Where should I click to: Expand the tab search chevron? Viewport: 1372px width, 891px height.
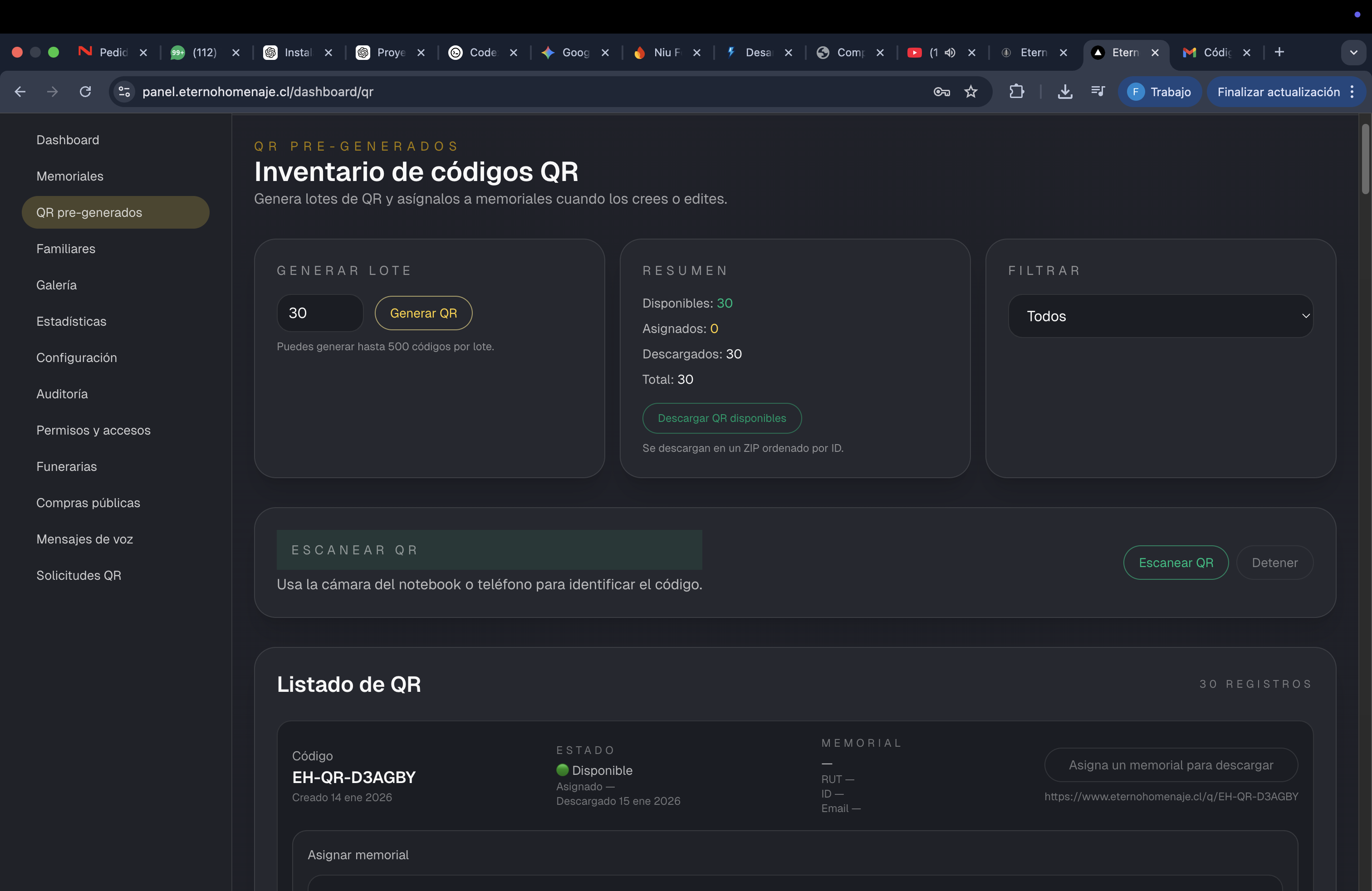coord(1353,53)
